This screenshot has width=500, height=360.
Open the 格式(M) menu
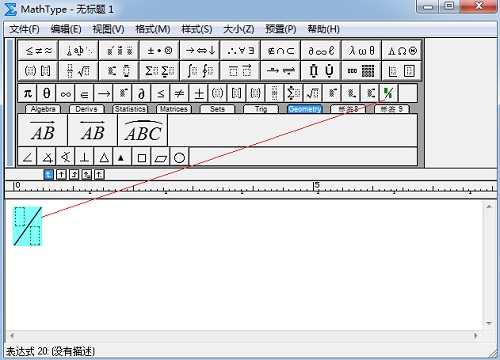(152, 29)
